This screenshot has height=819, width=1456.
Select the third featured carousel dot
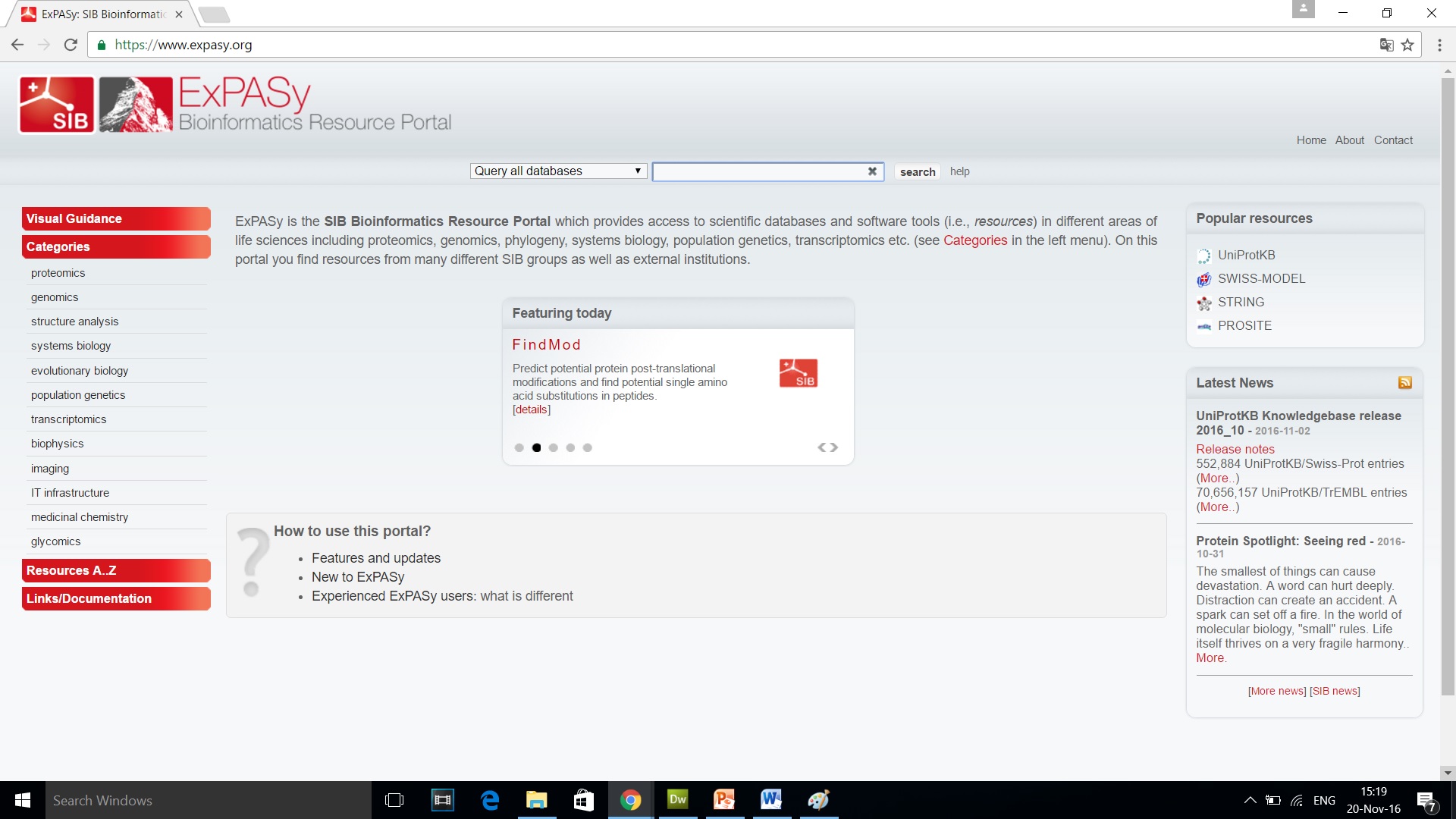click(x=554, y=447)
